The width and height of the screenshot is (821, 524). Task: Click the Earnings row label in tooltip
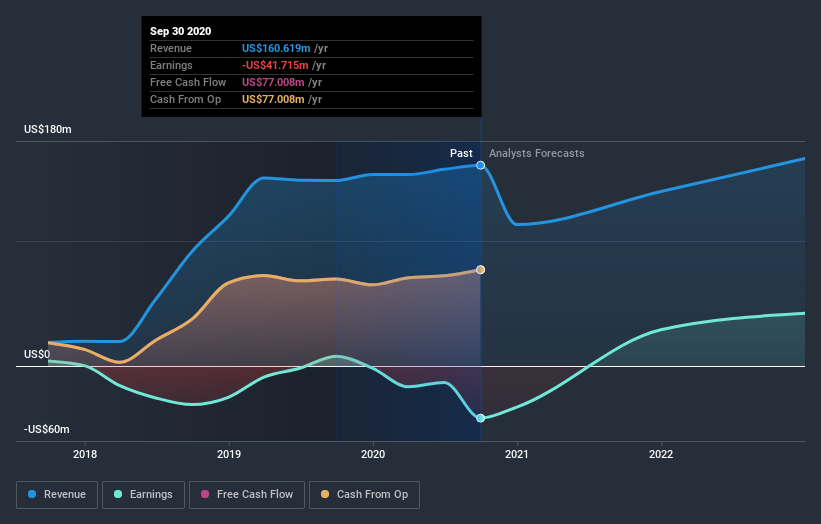(x=171, y=65)
